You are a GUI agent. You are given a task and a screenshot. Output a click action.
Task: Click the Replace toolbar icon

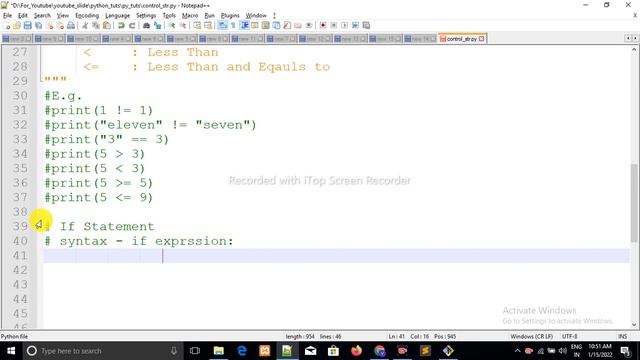(x=157, y=26)
